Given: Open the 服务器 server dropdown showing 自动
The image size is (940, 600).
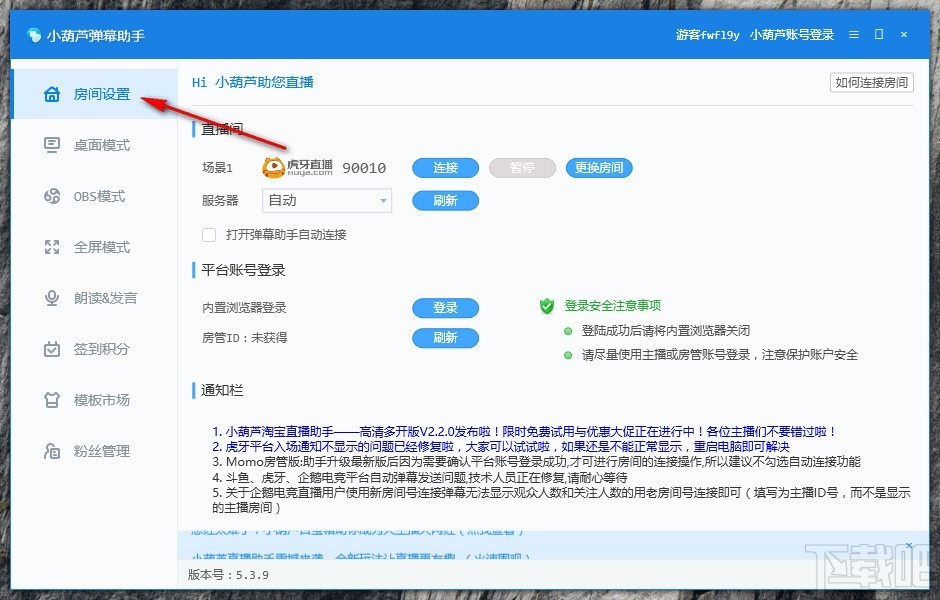Looking at the screenshot, I should (327, 200).
